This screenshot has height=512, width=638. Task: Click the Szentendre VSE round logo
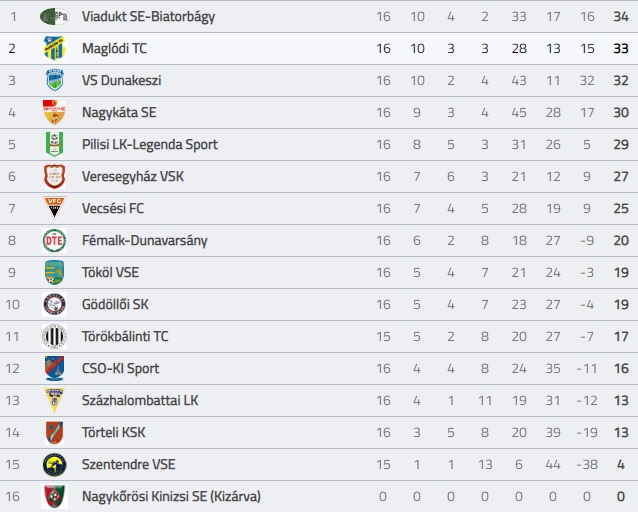coord(55,464)
